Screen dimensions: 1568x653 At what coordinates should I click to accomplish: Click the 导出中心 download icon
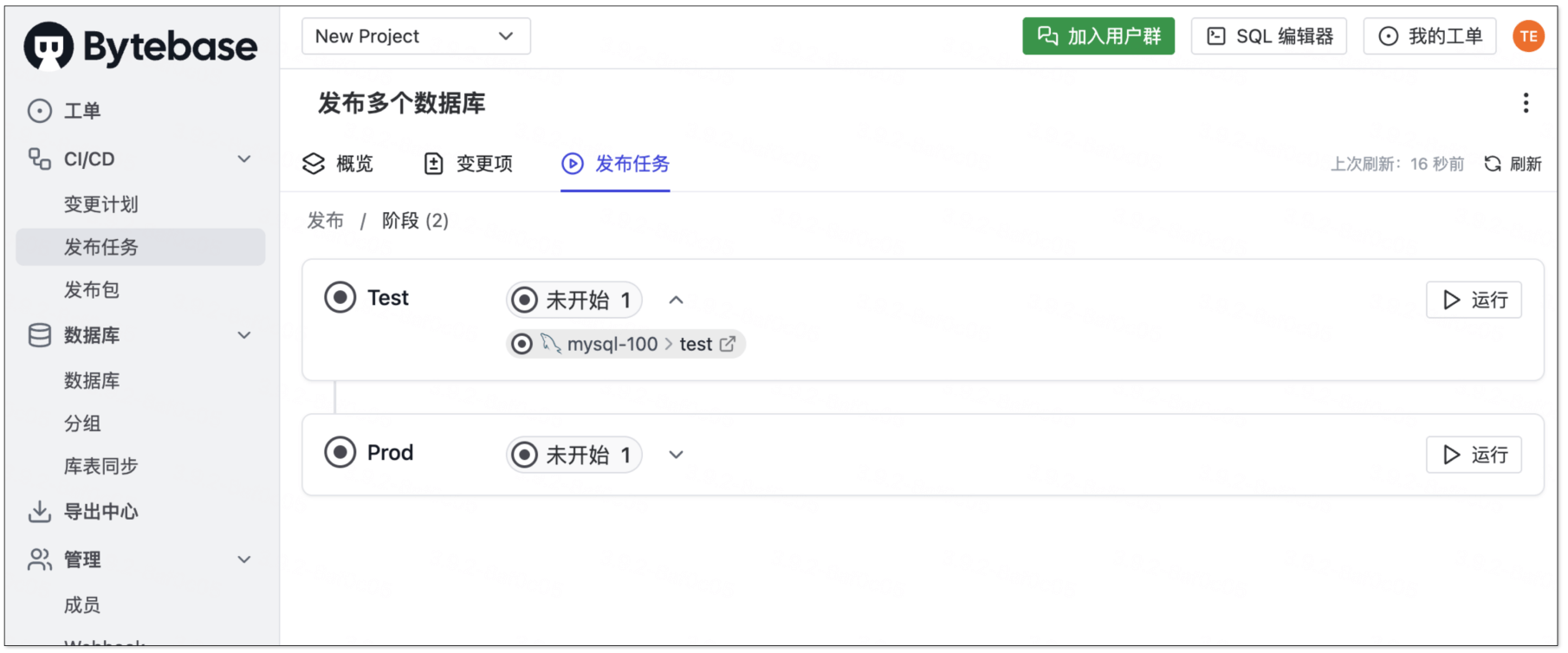pos(40,512)
